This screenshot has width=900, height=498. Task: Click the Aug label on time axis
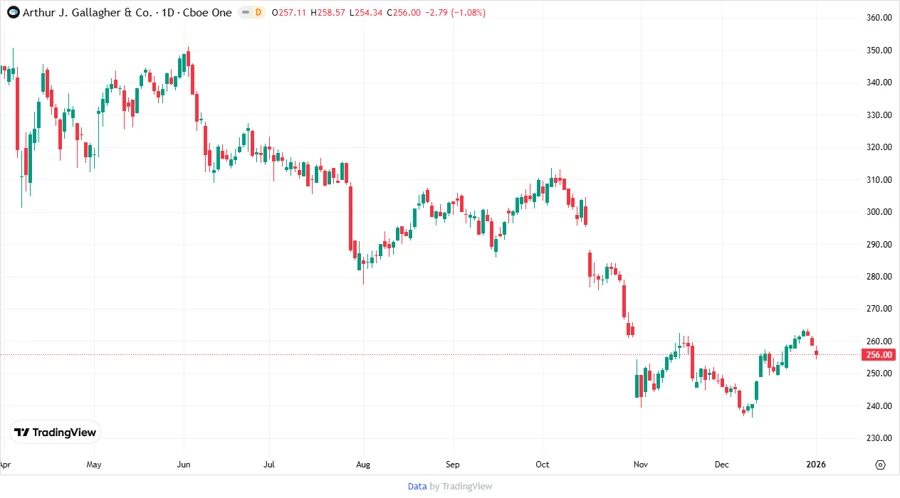(363, 465)
